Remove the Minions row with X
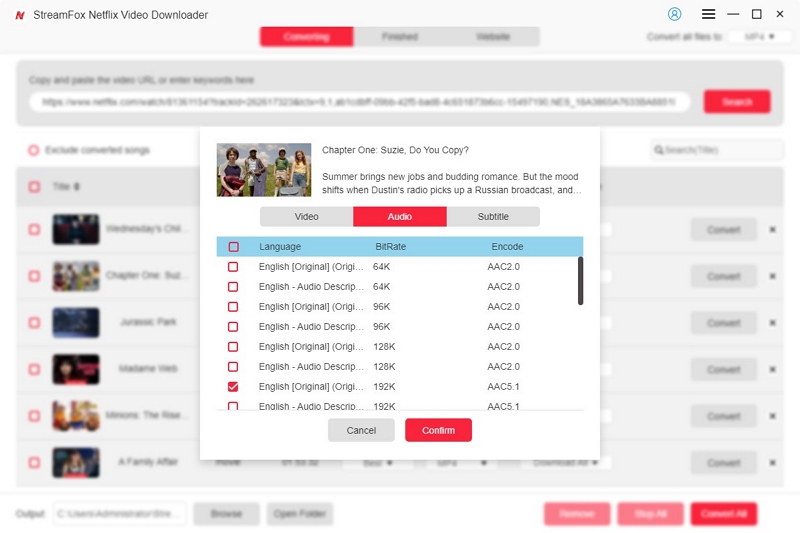The width and height of the screenshot is (800, 533). coord(772,416)
